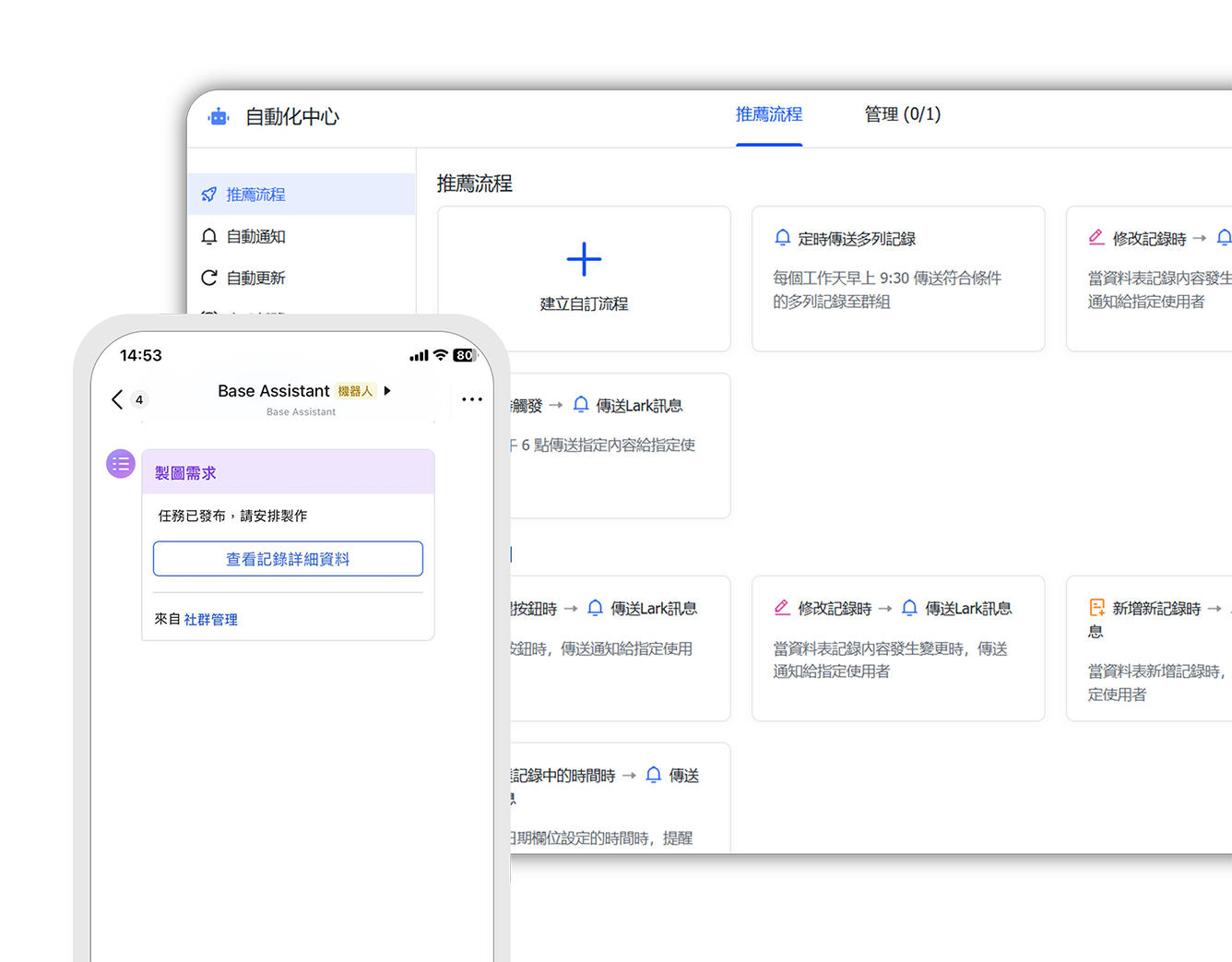This screenshot has height=962, width=1232.
Task: Click the 推薦流程 section heading
Action: pos(475,184)
